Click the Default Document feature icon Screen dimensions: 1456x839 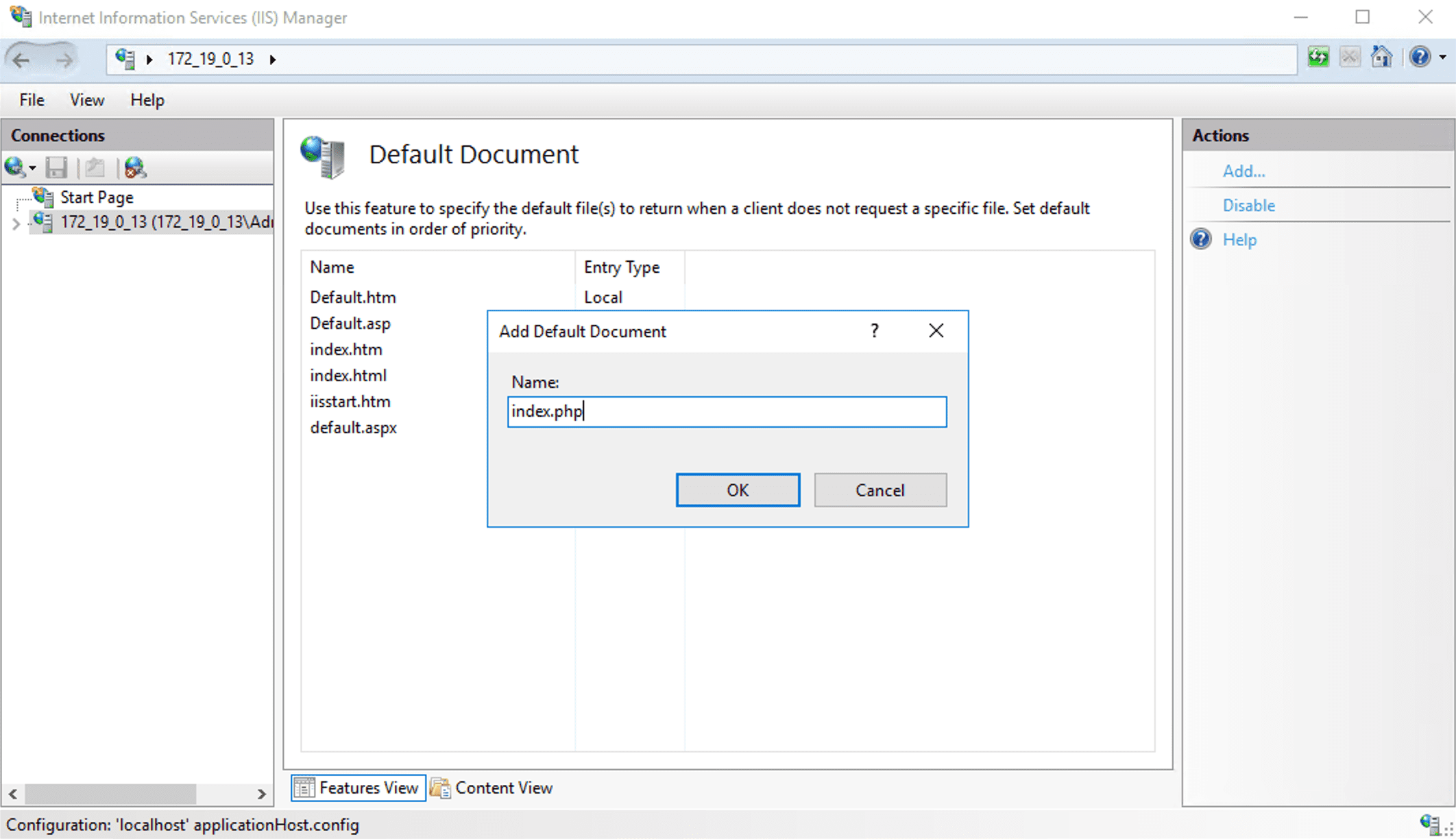click(x=323, y=156)
